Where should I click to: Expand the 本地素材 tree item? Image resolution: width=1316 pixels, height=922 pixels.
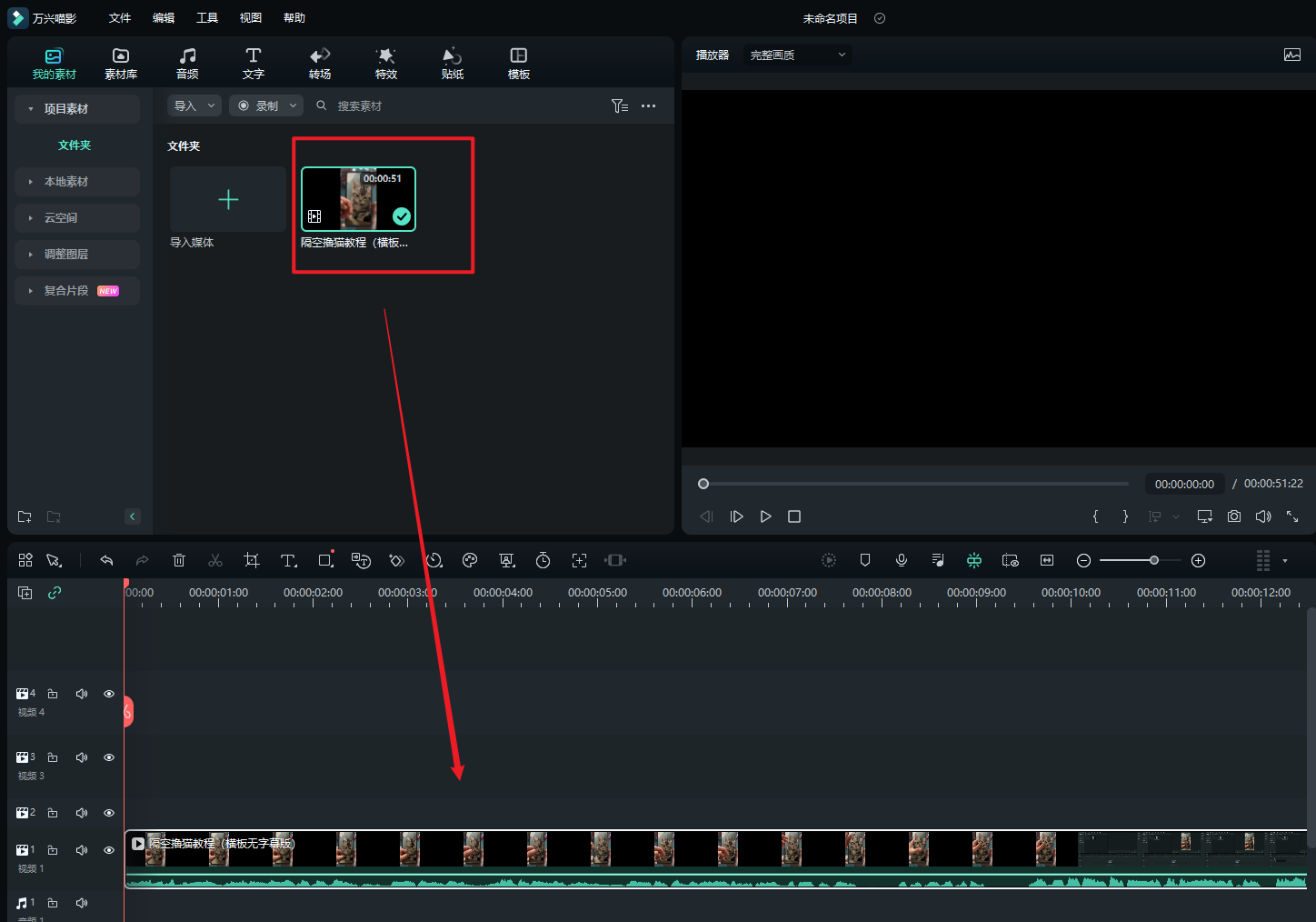click(x=66, y=182)
